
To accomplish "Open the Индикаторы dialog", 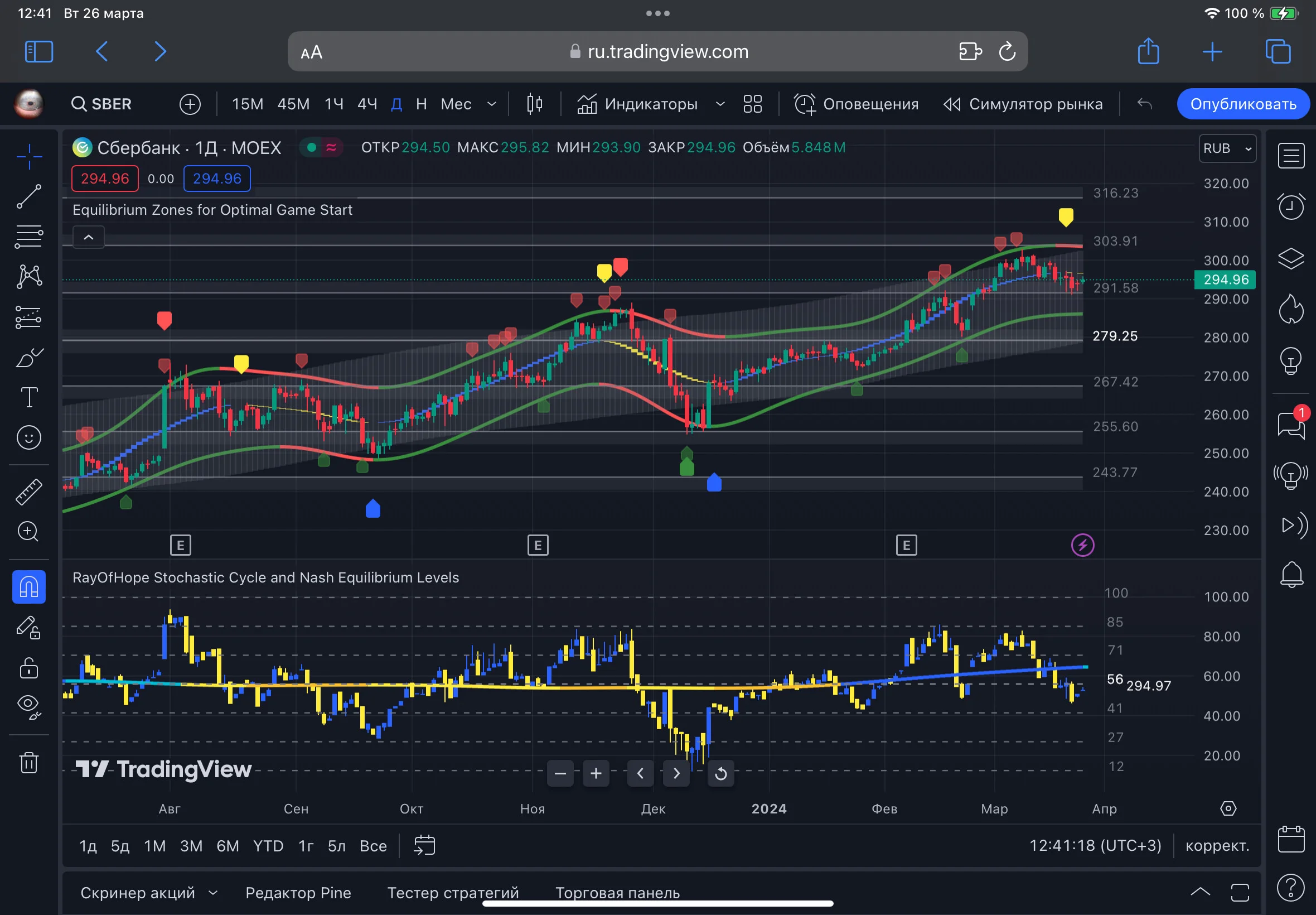I will 637,104.
